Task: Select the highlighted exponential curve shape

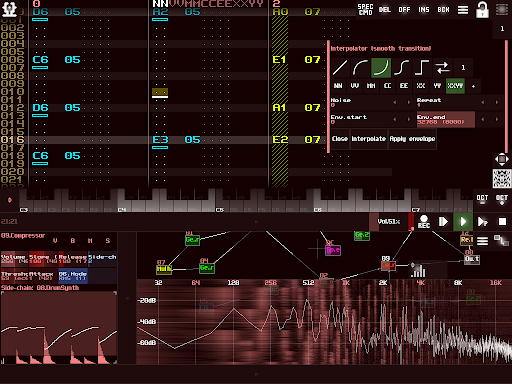Action: (381, 68)
